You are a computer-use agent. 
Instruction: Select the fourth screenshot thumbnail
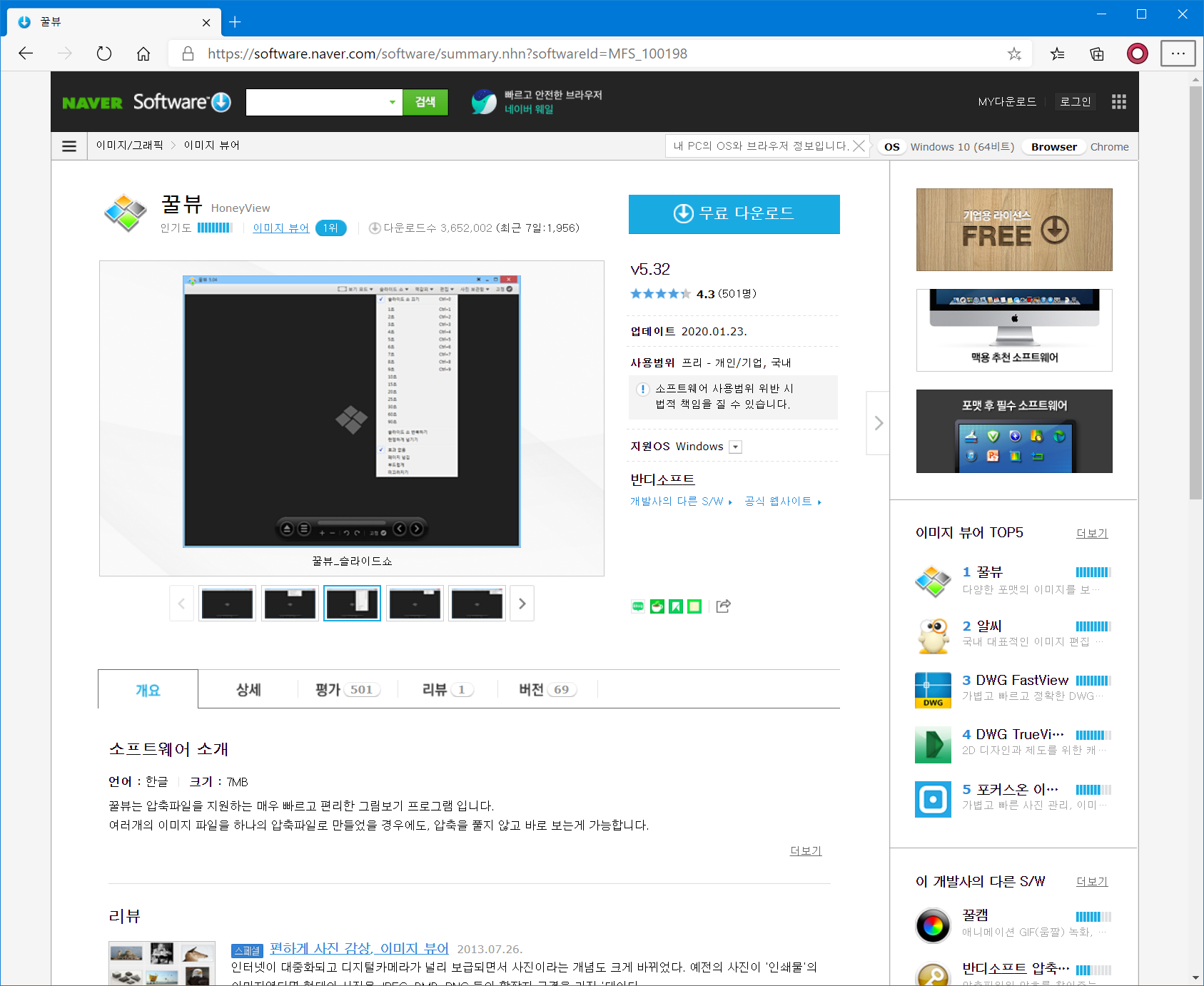(x=415, y=604)
